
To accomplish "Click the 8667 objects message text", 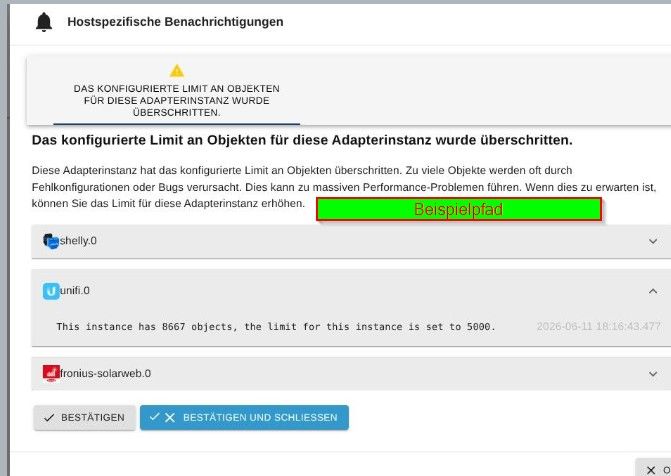I will (276, 327).
